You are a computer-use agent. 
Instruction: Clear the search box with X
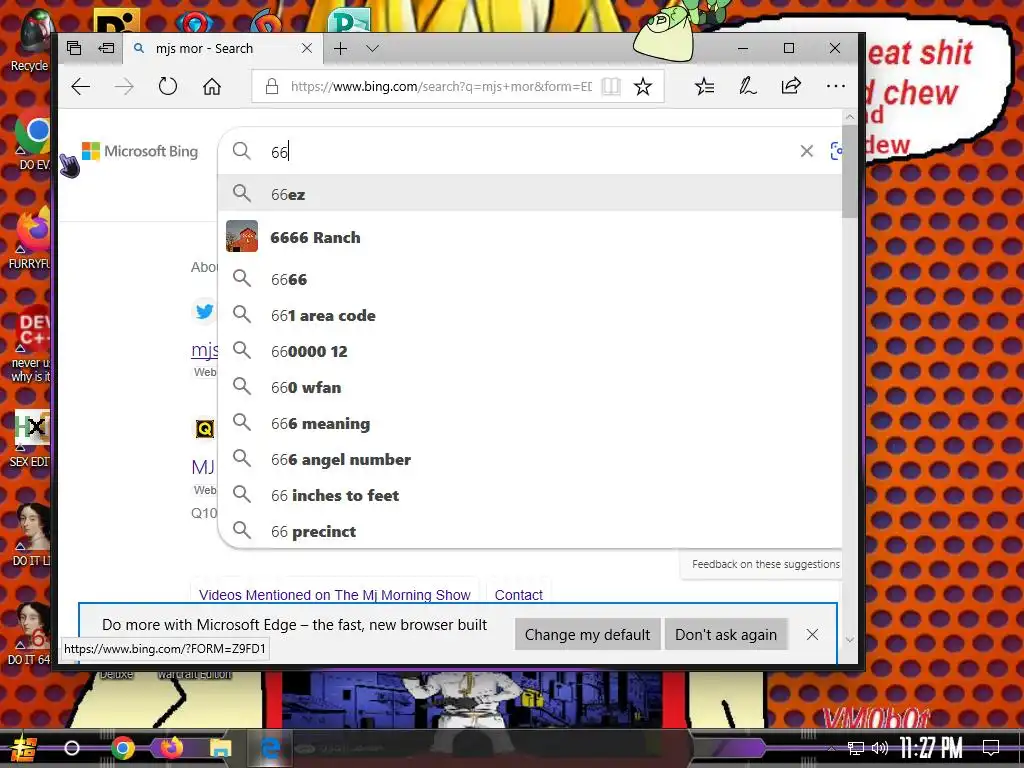coord(807,152)
